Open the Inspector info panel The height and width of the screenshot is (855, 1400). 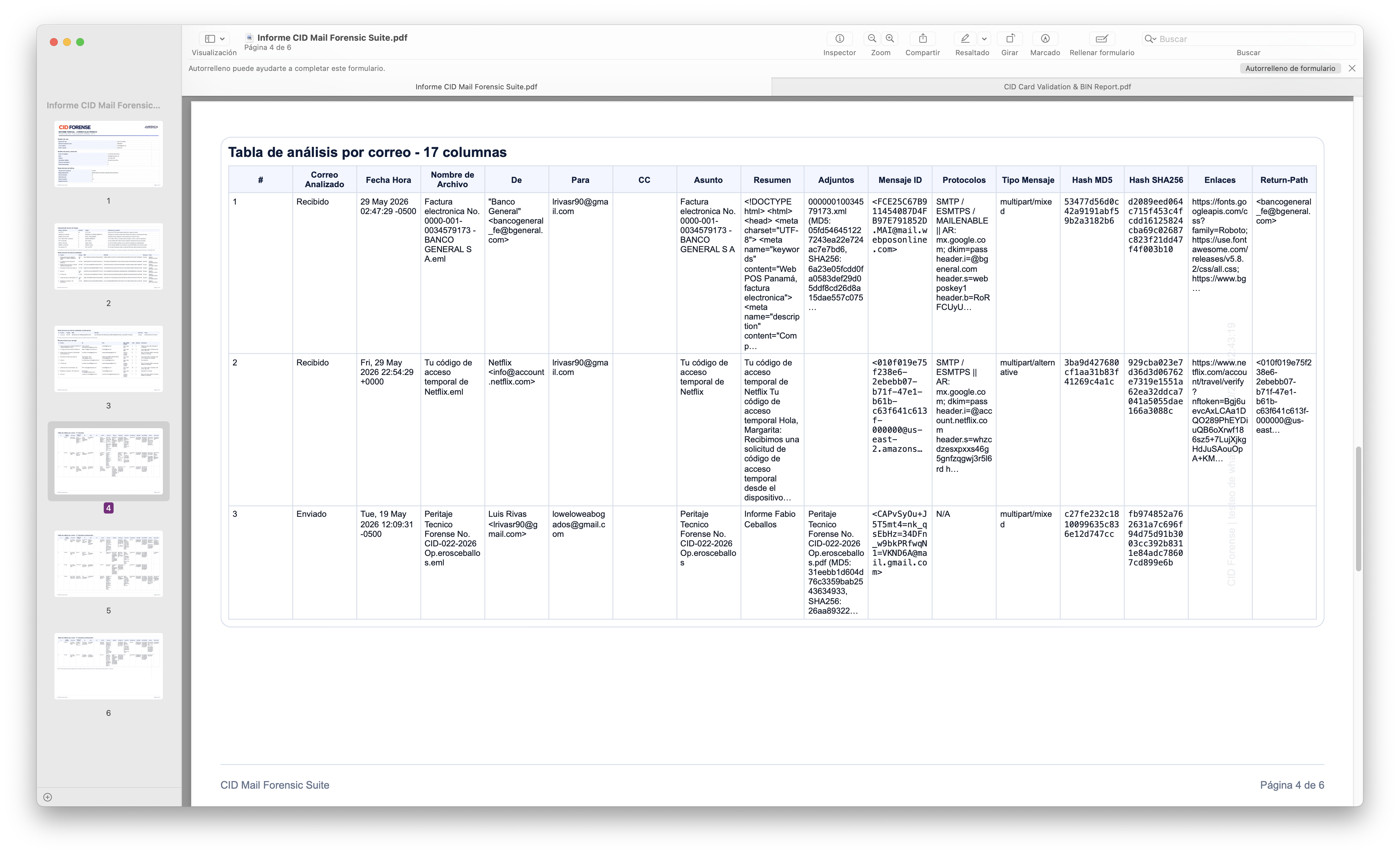click(839, 39)
